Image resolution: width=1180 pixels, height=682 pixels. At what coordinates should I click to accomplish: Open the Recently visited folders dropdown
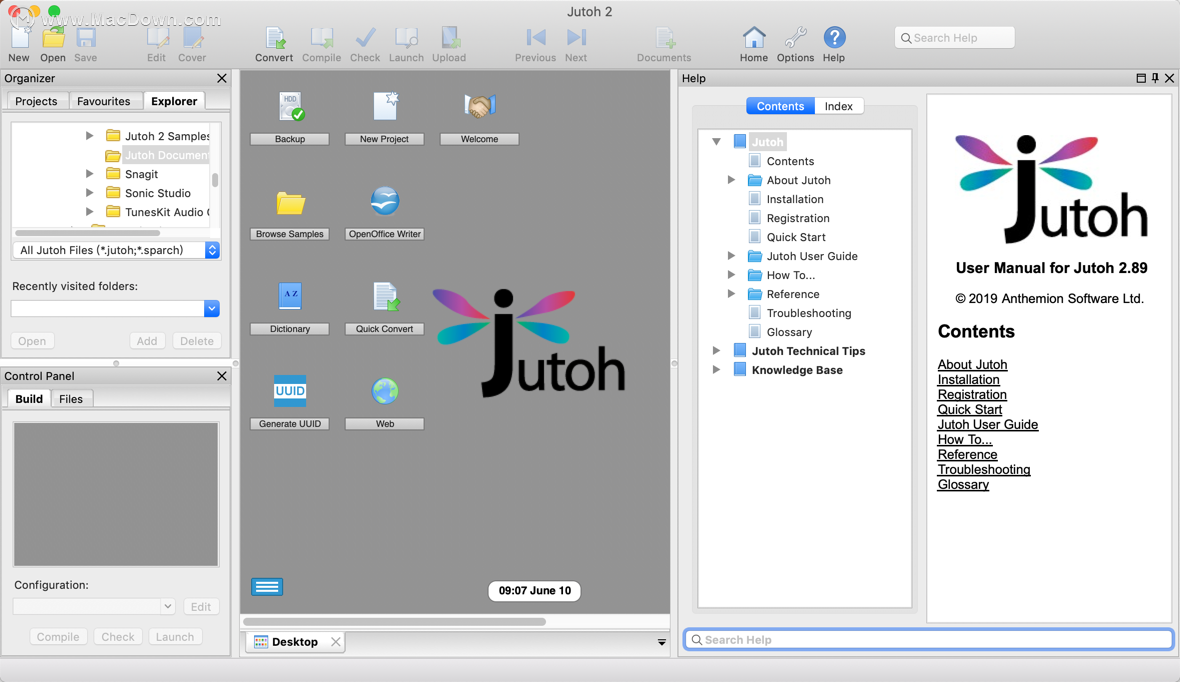point(211,309)
